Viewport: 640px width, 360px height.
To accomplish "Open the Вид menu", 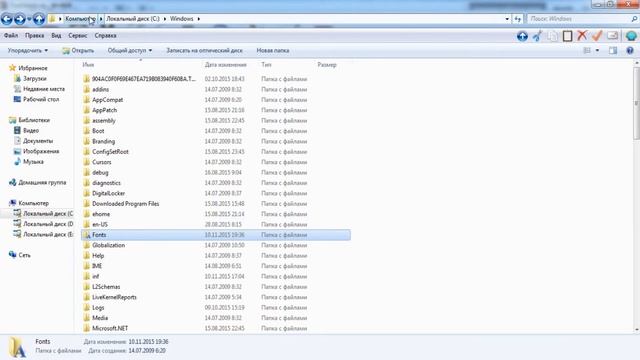I will tap(56, 36).
